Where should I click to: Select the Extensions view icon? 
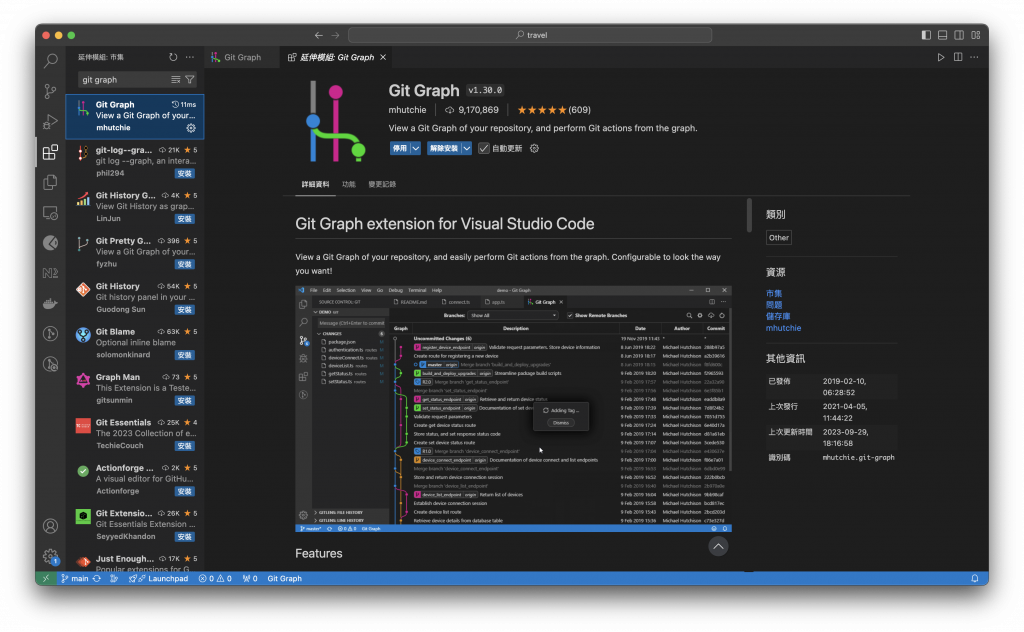point(50,152)
